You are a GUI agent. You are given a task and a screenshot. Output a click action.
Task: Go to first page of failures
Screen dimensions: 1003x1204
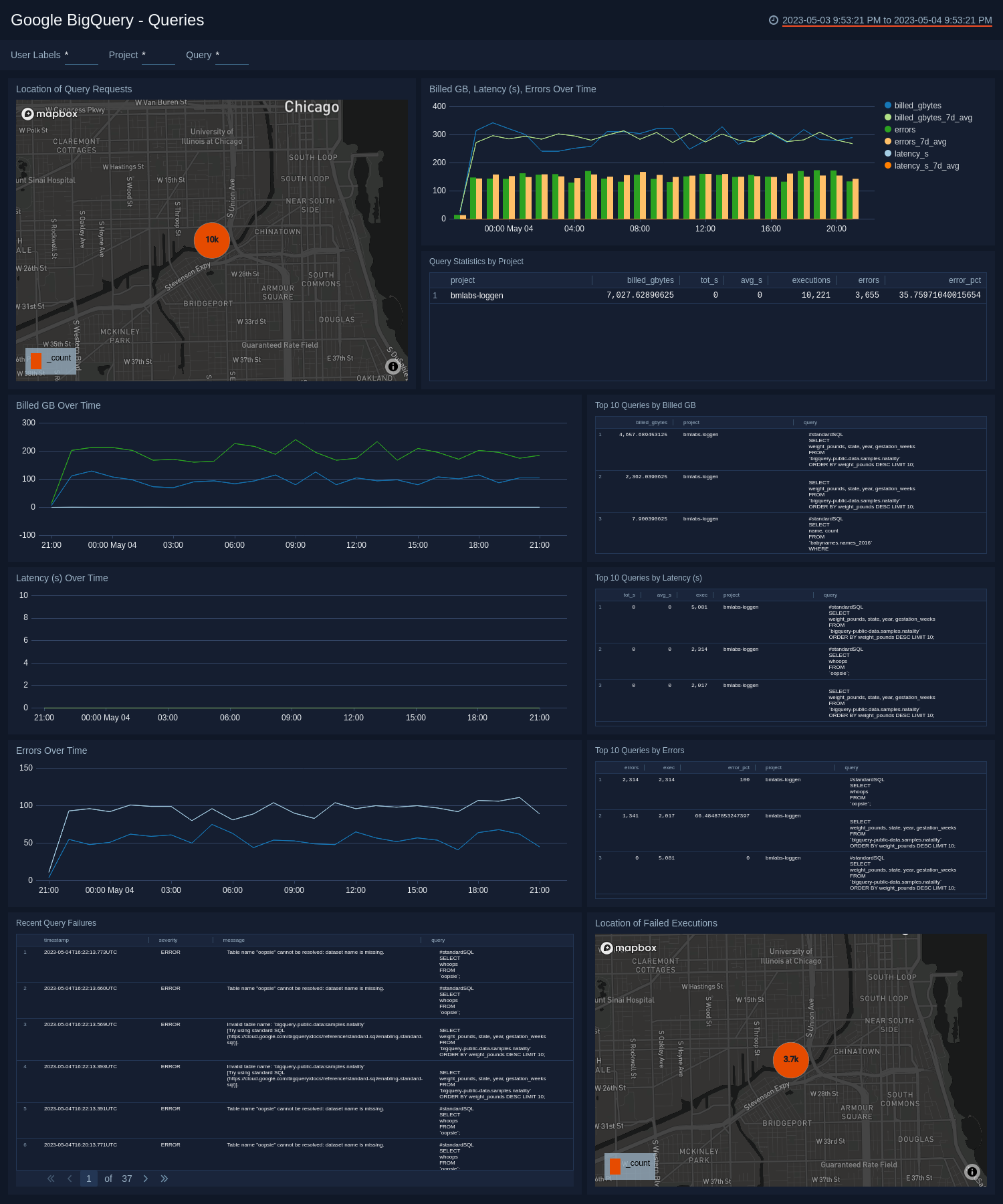(51, 1179)
